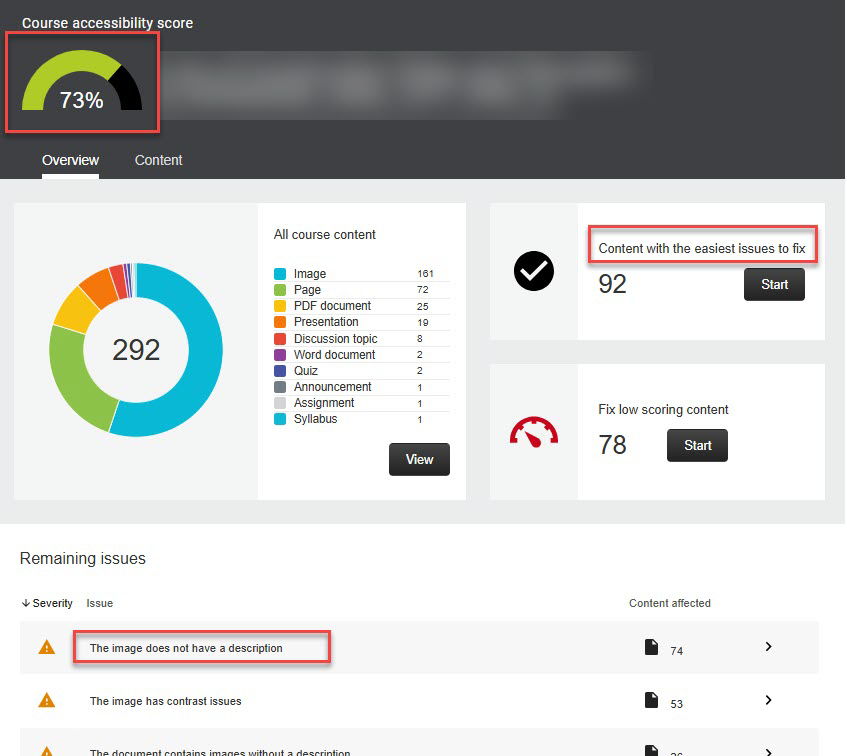Select the PDF document legend swatch
The width and height of the screenshot is (847, 756).
280,306
